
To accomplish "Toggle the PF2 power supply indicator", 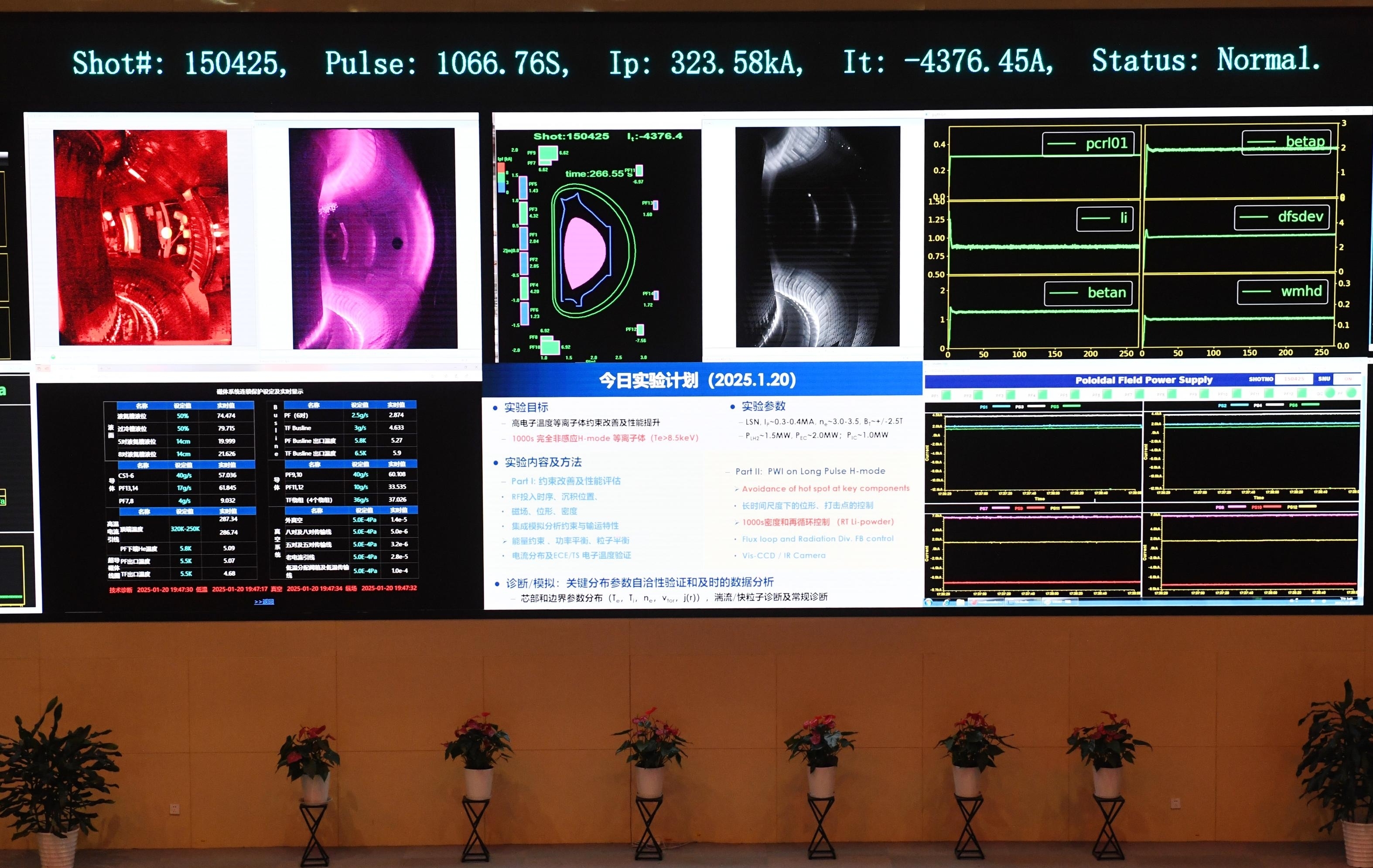I will (x=978, y=395).
